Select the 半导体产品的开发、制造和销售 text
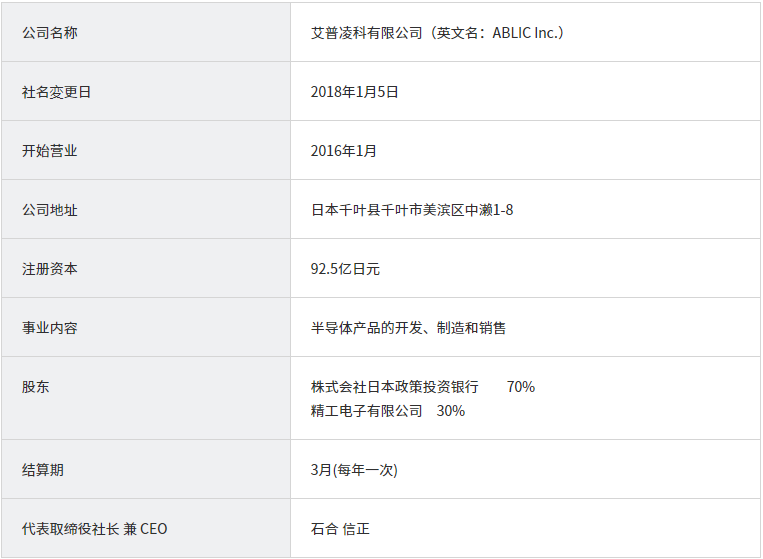Screen dimensions: 763x559 click(408, 328)
